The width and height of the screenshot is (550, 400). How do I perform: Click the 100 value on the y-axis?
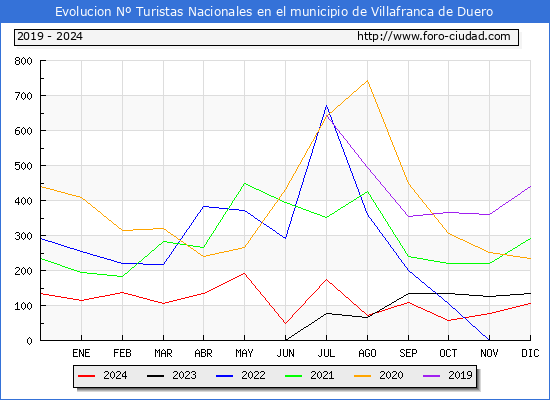[23, 306]
